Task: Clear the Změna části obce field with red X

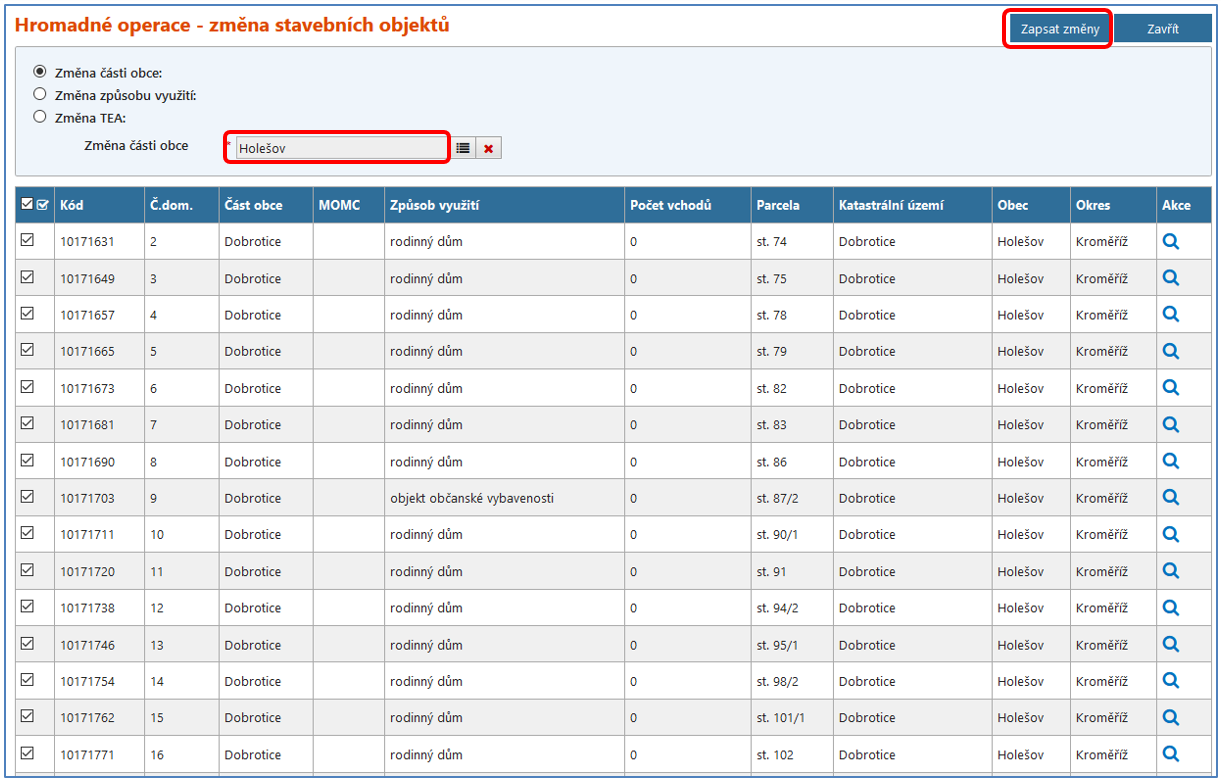Action: point(488,148)
